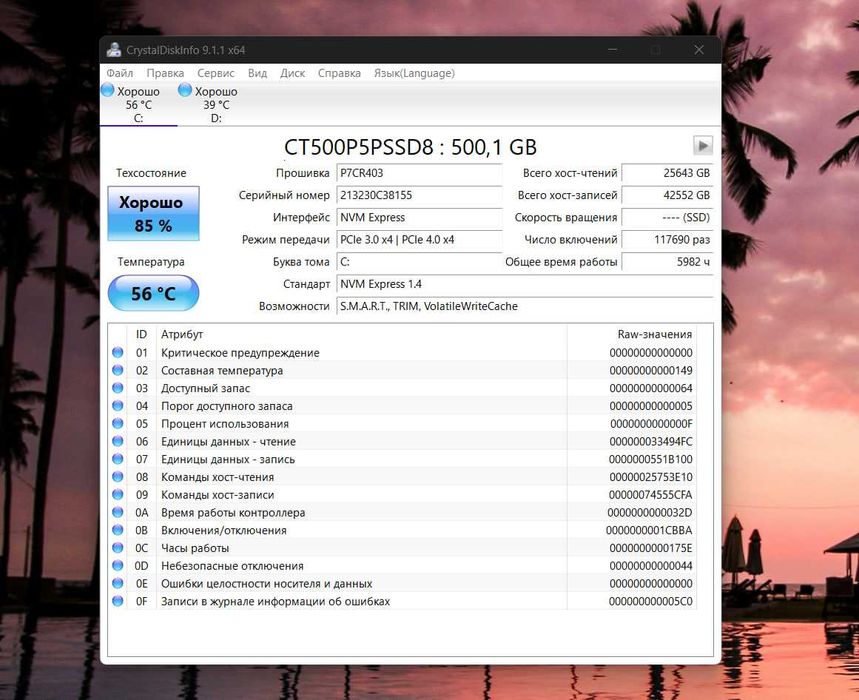Click the Всего хост-записей value 42552 GB
The width and height of the screenshot is (859, 700).
pos(667,195)
